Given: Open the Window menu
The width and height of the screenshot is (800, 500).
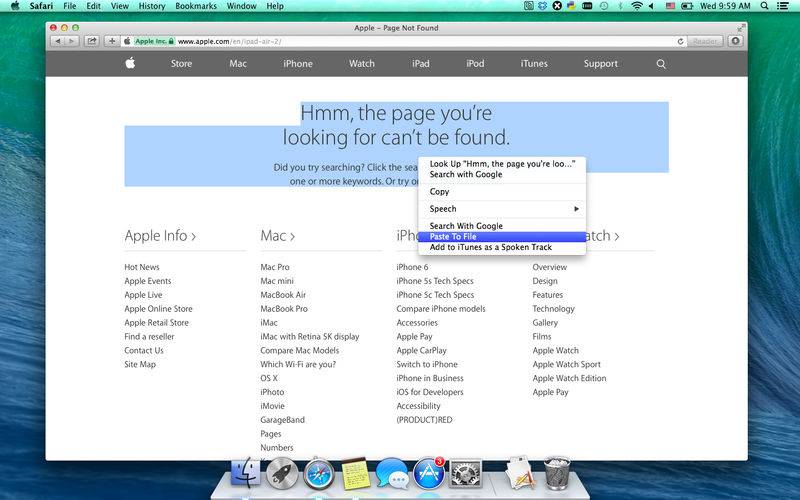Looking at the screenshot, I should 241,6.
